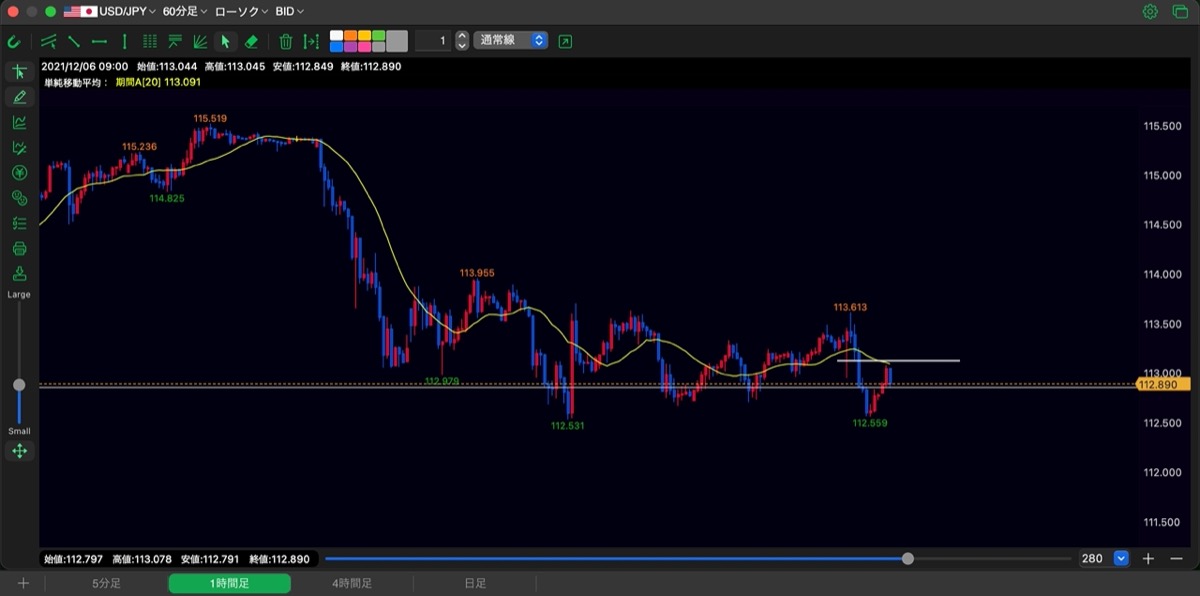Viewport: 1200px width, 596px height.
Task: Click the printer icon in sidebar
Action: pyautogui.click(x=19, y=248)
